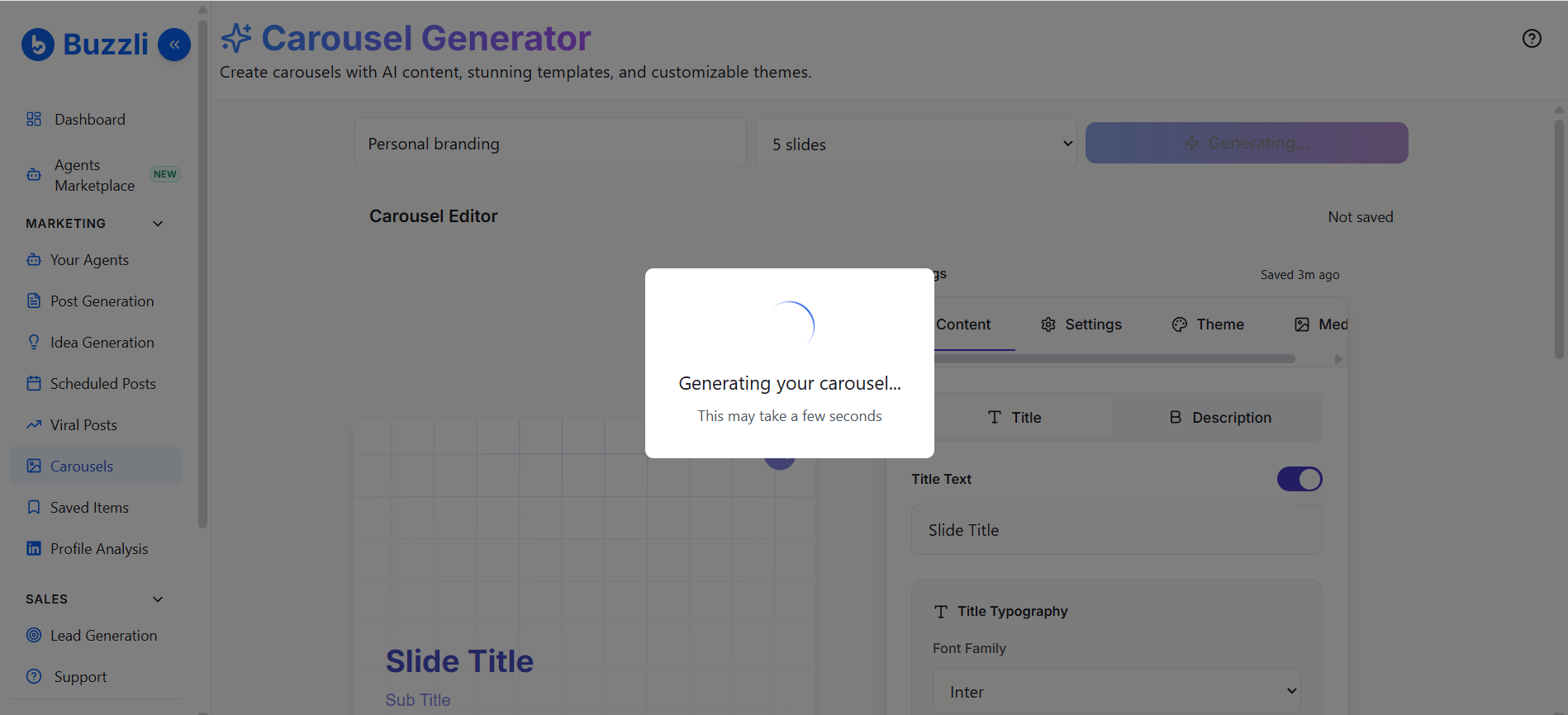Open the 5 slides dropdown
The image size is (1568, 715).
point(915,144)
